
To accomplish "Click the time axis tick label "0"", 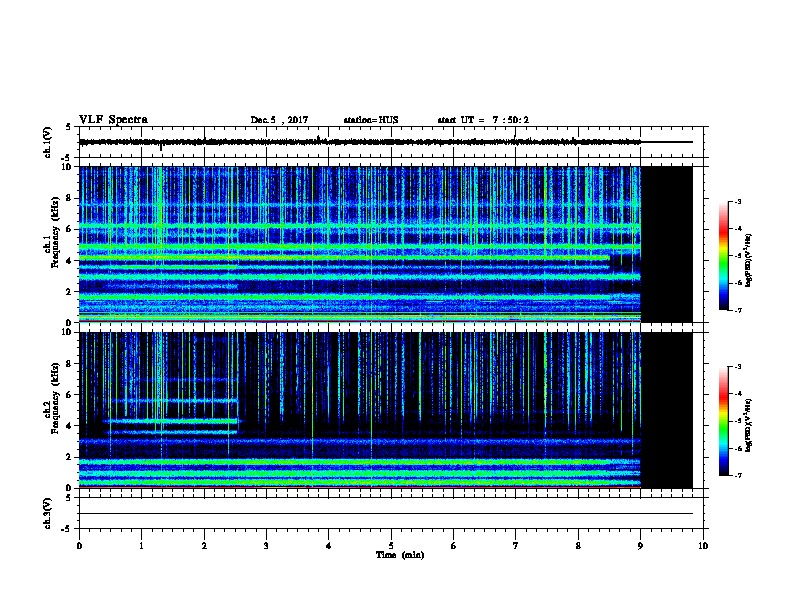I will [79, 545].
